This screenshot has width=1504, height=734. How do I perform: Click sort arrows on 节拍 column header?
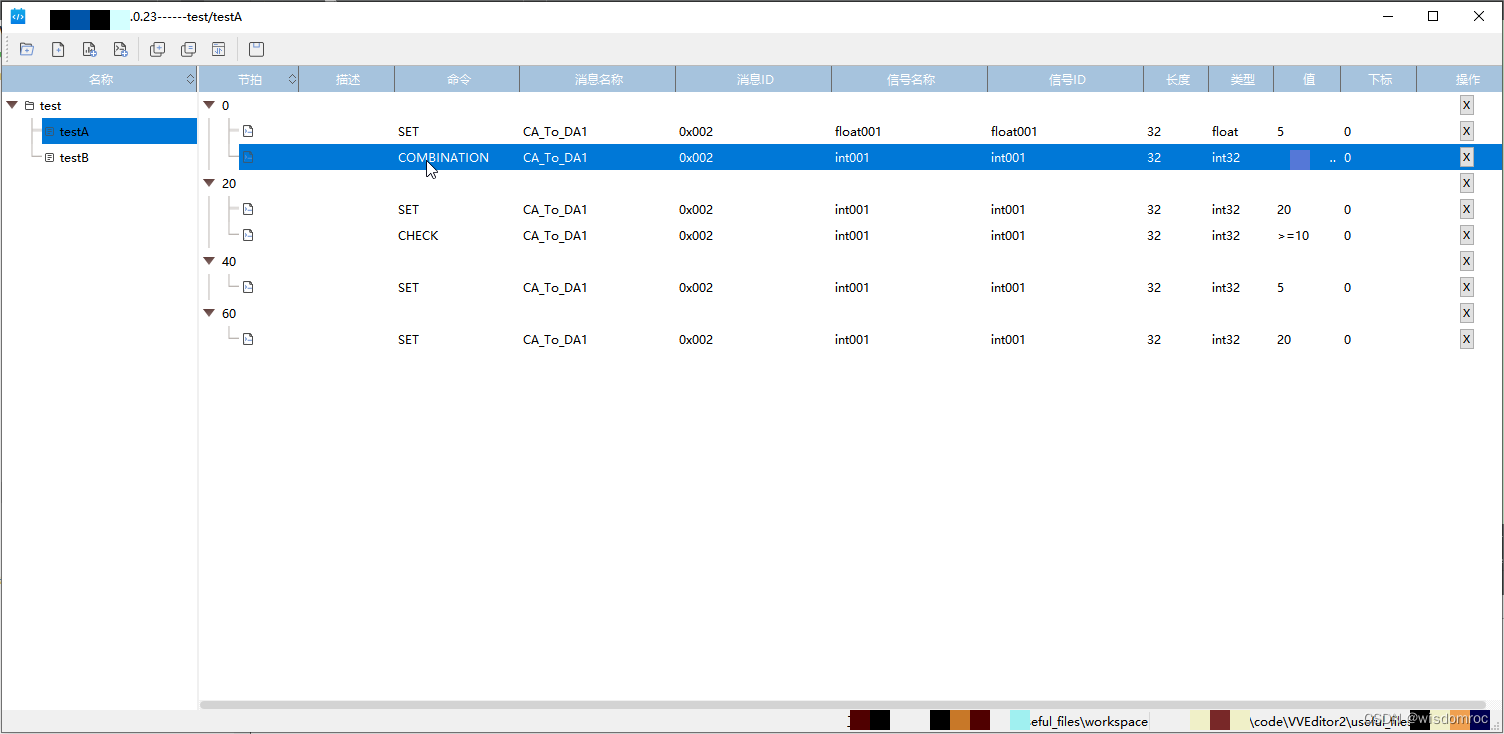(292, 79)
